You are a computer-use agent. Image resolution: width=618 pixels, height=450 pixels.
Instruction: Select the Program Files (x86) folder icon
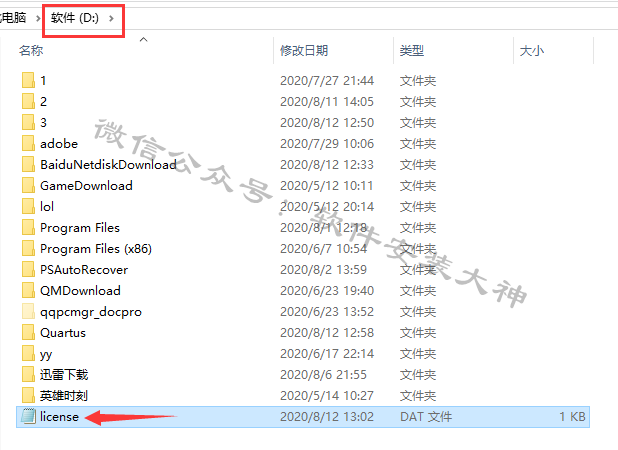[28, 248]
